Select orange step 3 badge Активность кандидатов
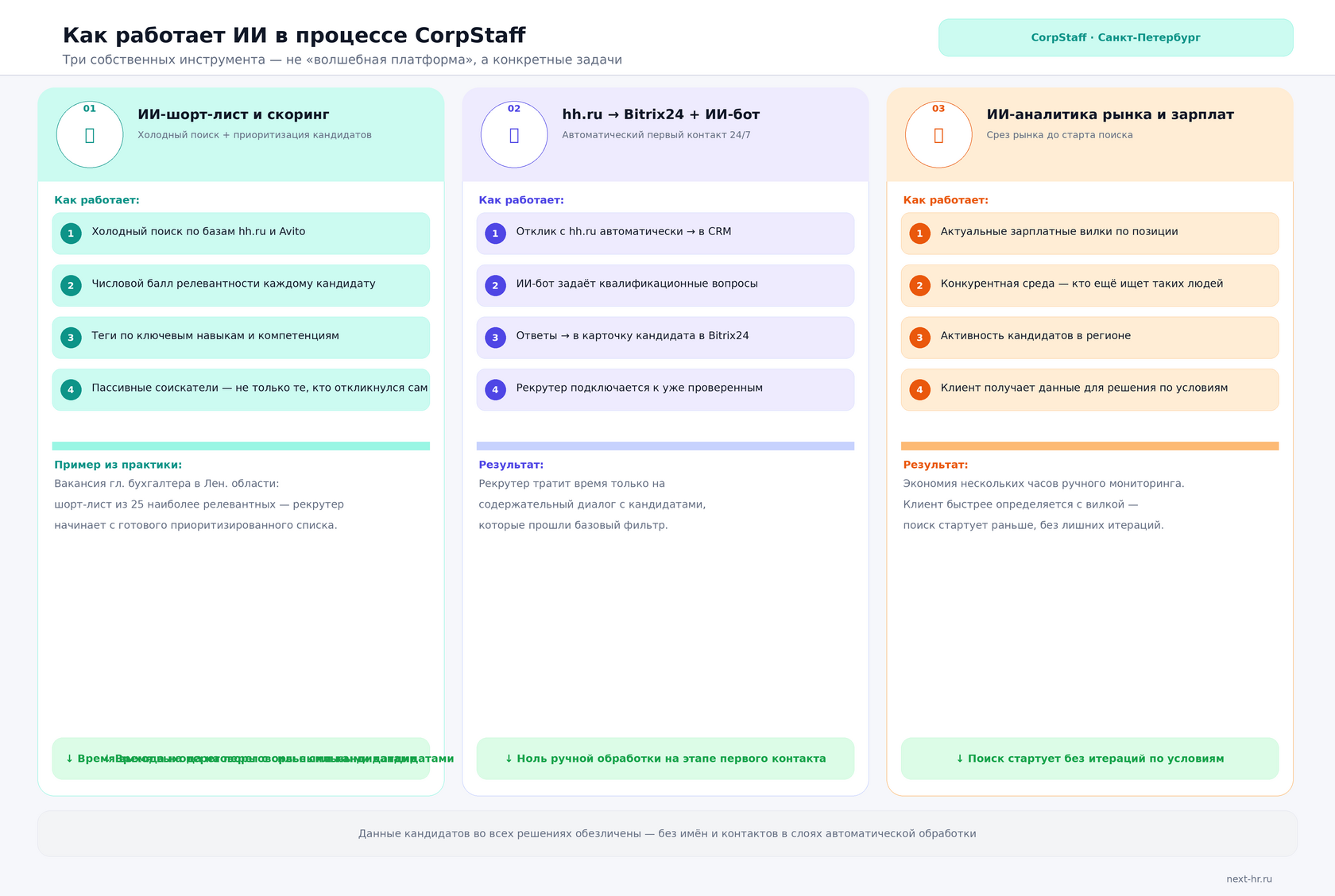The width and height of the screenshot is (1335, 896). [919, 338]
